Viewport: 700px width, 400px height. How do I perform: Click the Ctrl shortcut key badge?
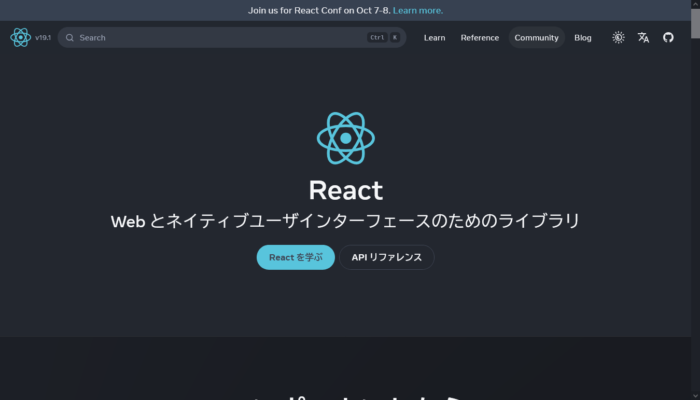click(x=377, y=38)
